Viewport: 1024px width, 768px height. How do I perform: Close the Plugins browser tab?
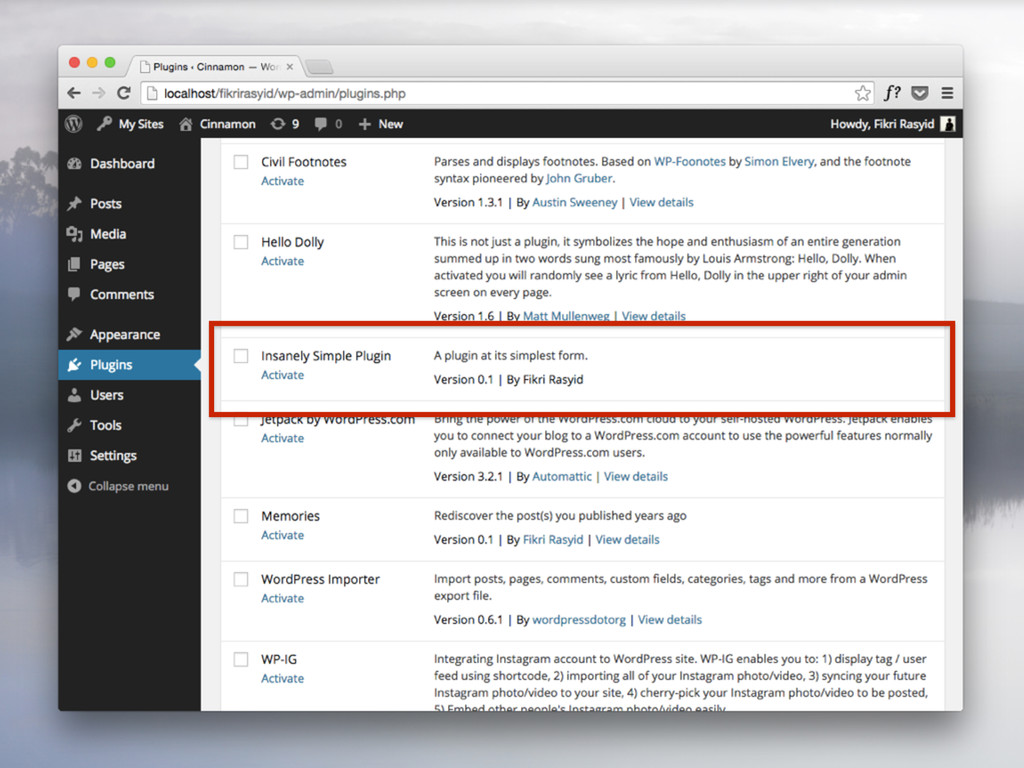coord(289,67)
